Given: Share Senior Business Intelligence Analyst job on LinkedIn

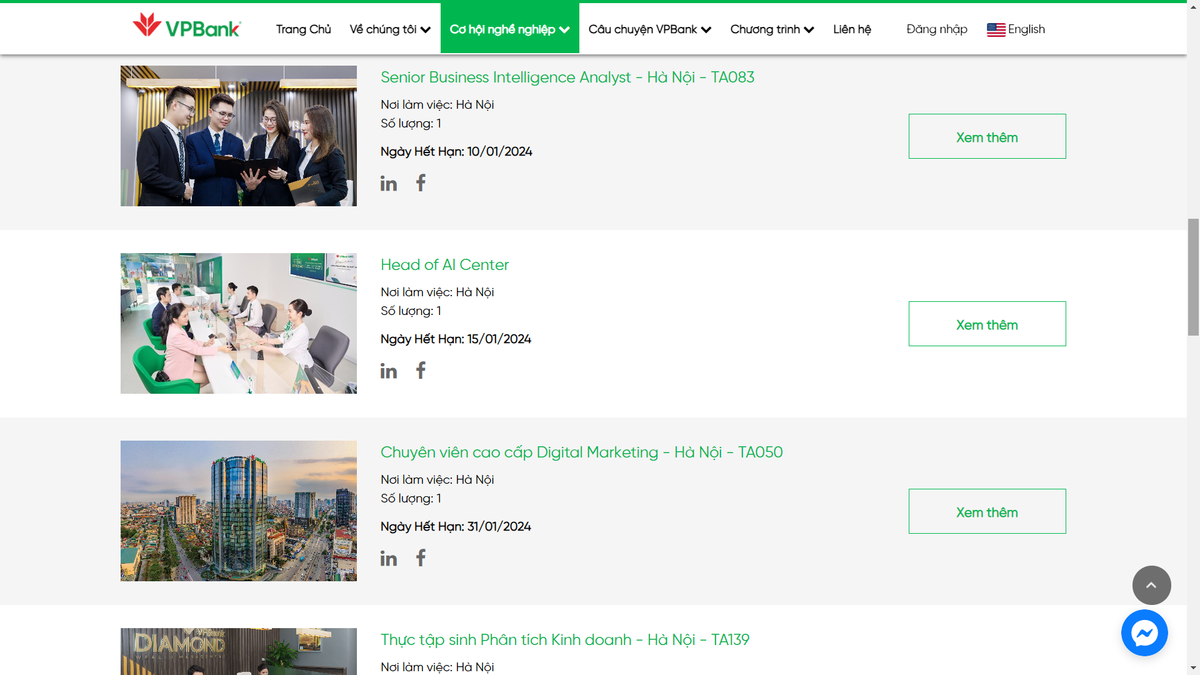Looking at the screenshot, I should (x=389, y=183).
